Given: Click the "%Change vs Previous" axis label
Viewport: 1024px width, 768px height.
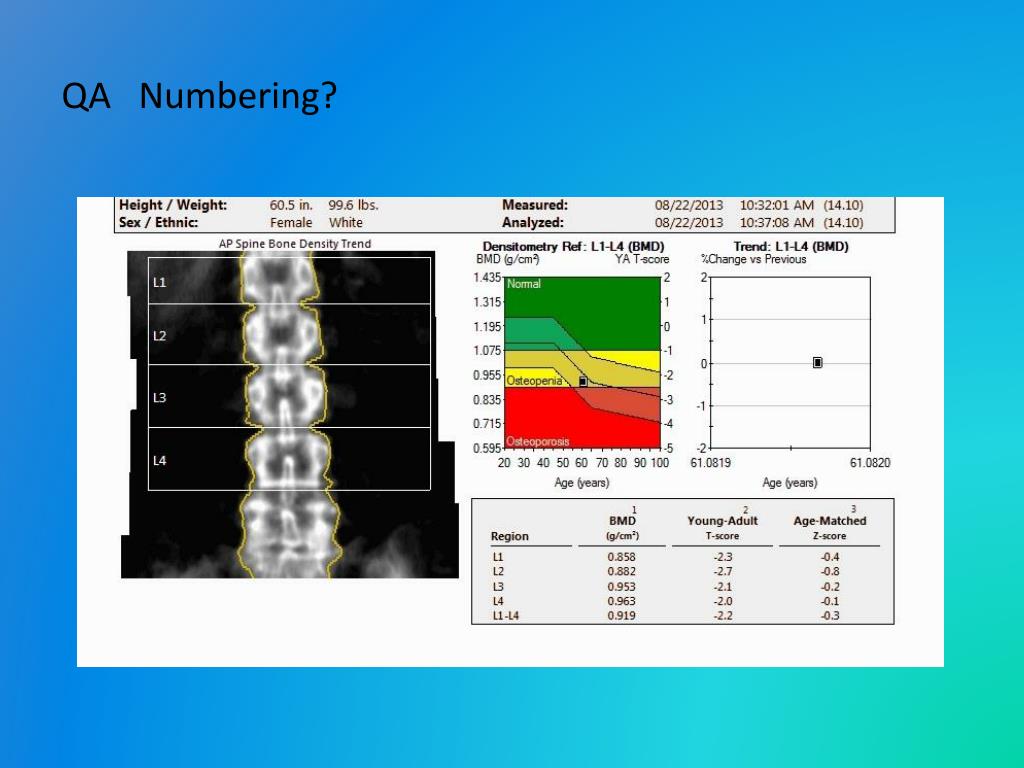Looking at the screenshot, I should point(754,259).
